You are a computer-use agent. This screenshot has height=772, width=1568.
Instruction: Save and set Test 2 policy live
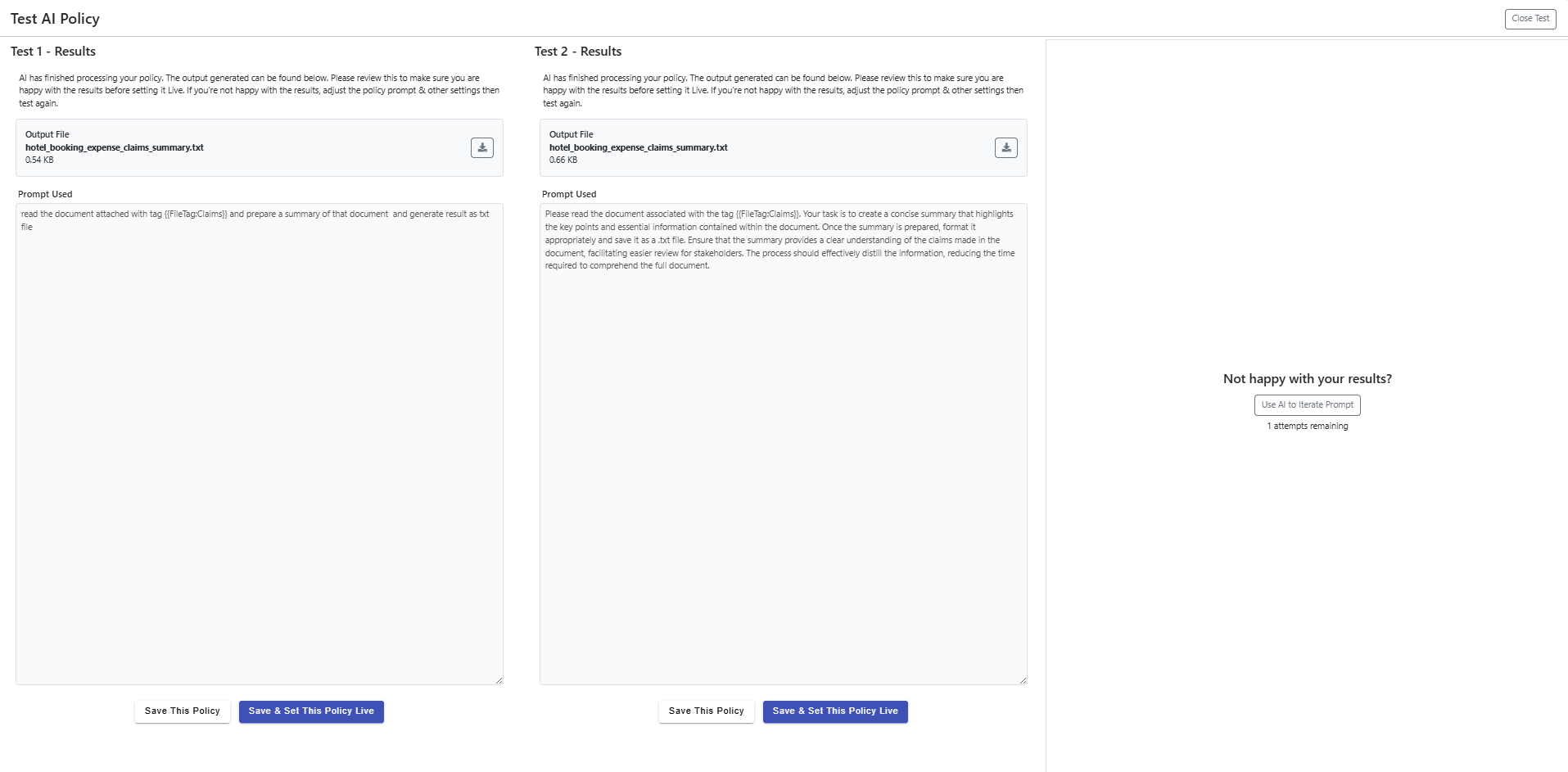pos(835,711)
